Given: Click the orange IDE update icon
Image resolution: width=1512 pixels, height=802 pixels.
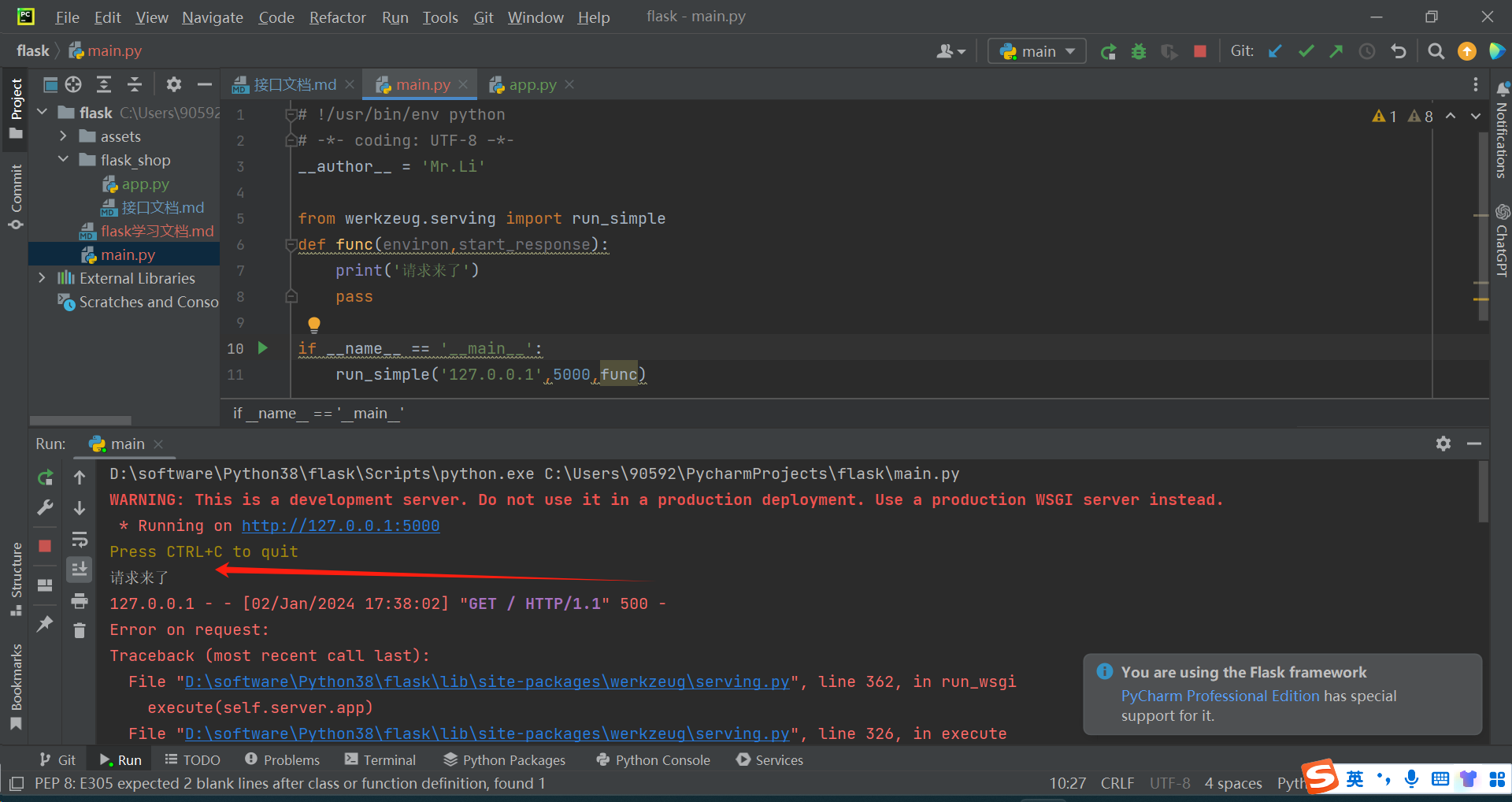Looking at the screenshot, I should point(1467,51).
